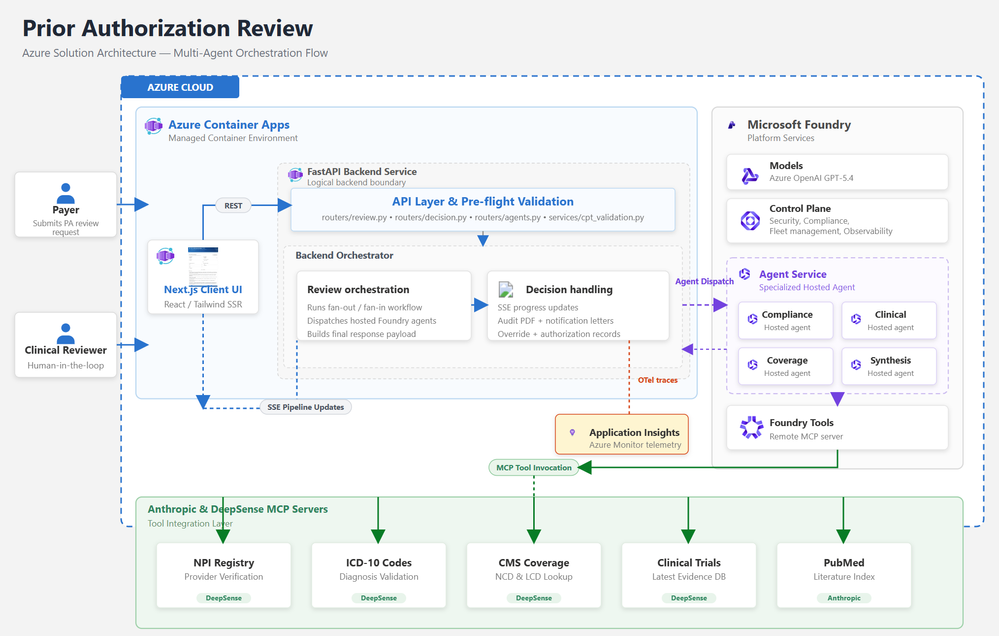The width and height of the screenshot is (999, 636).
Task: Click the 'React / Tailwind SSR' text
Action: (203, 305)
